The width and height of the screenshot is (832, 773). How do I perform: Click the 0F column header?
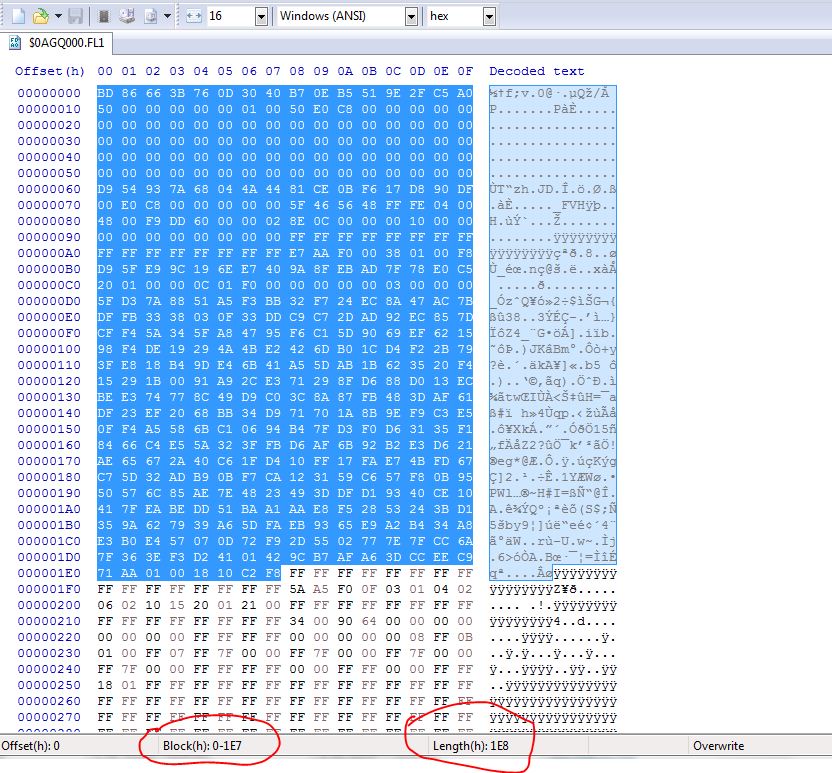(465, 71)
